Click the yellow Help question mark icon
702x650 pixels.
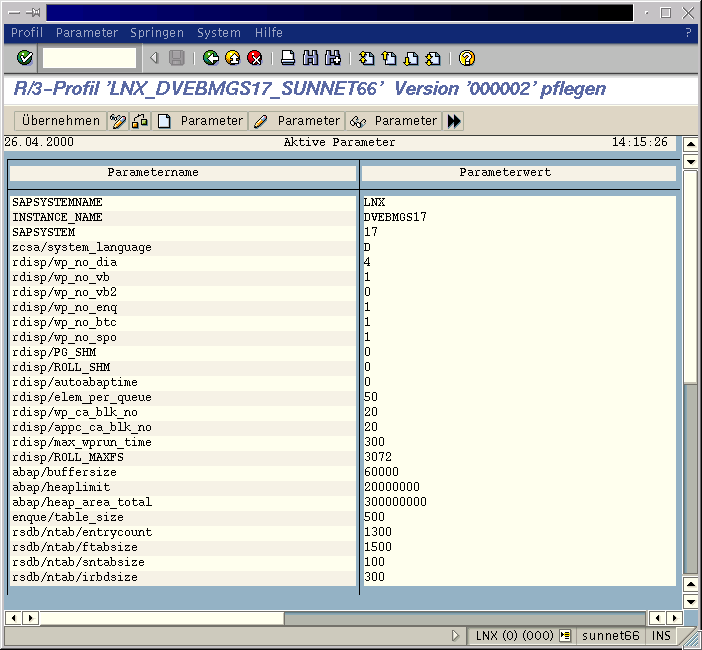click(x=466, y=58)
